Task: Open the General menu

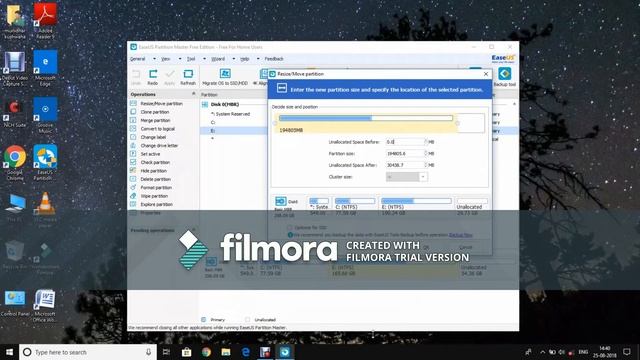Action: pos(138,59)
